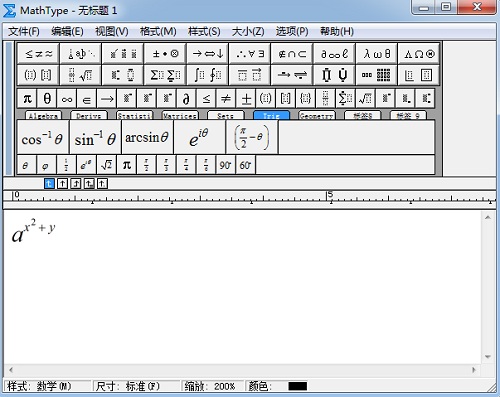Switch to the Matrices tab
The image size is (500, 397).
pyautogui.click(x=180, y=116)
